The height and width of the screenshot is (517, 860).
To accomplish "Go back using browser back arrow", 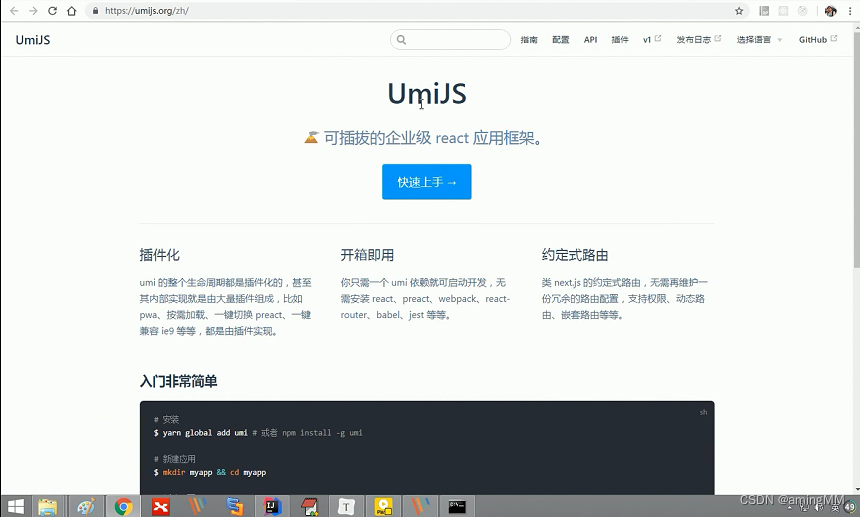I will pos(14,11).
